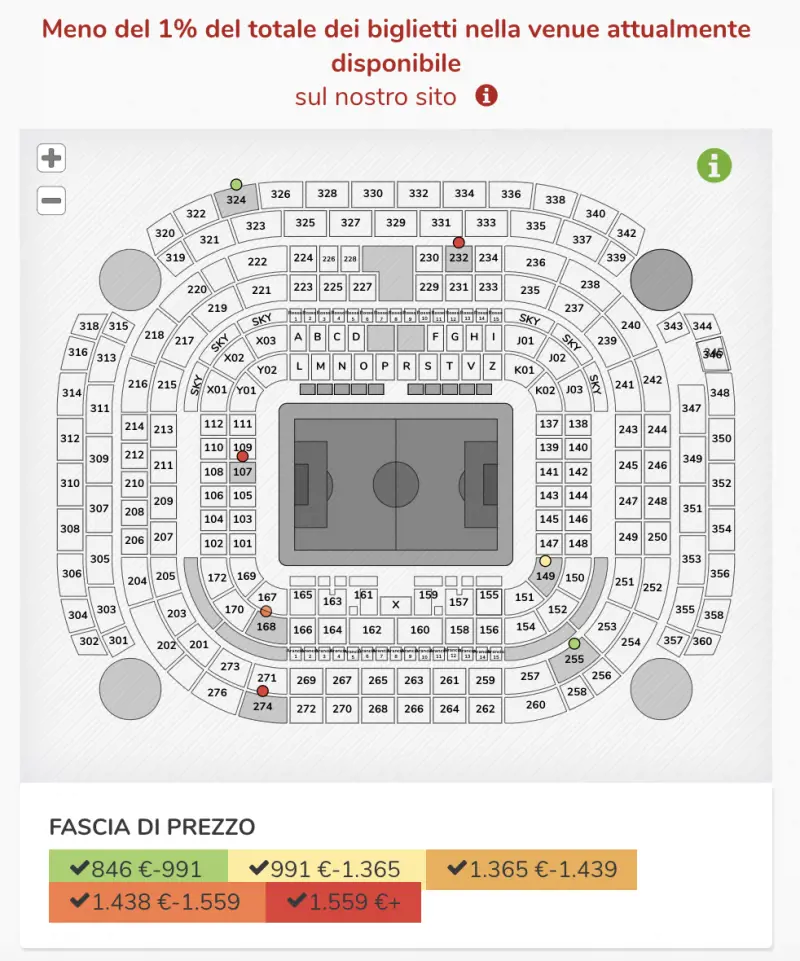Select section 162 on the stadium map

(372, 630)
